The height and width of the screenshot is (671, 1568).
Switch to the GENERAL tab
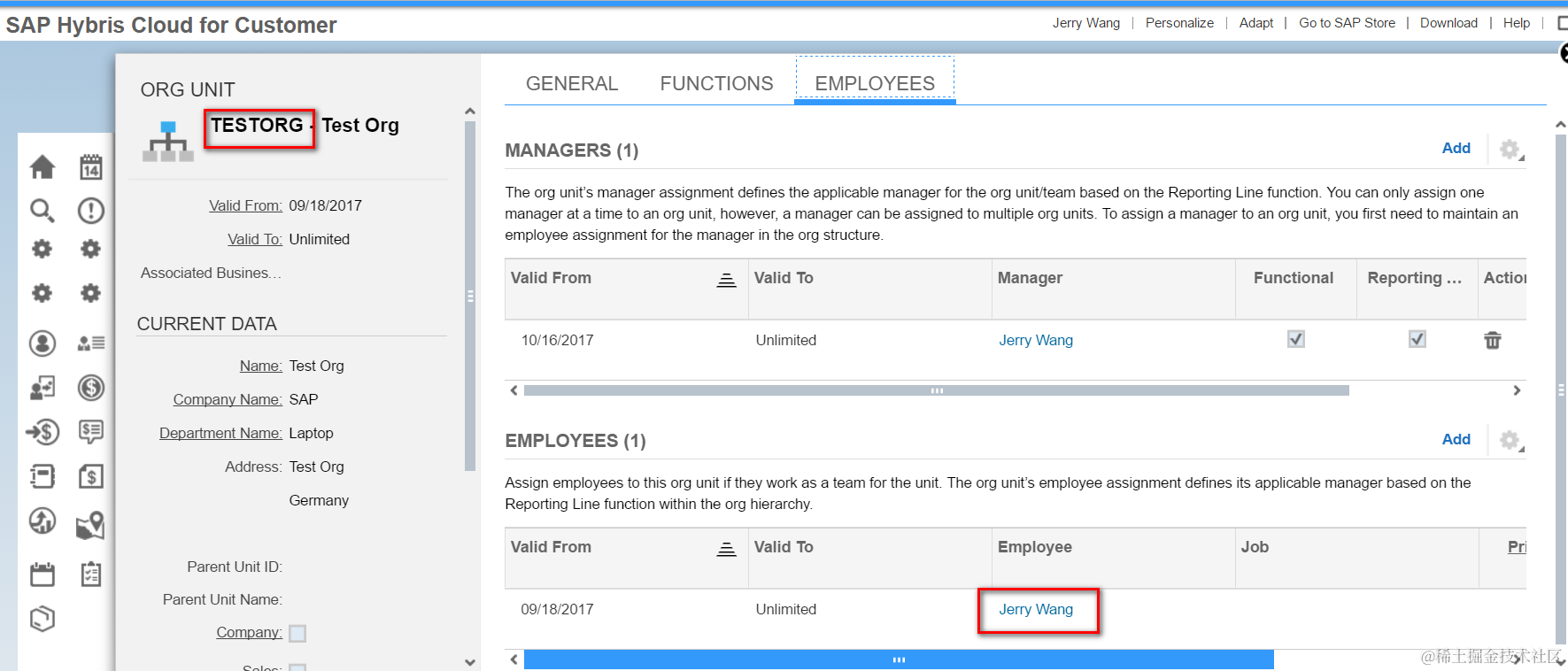pos(572,83)
